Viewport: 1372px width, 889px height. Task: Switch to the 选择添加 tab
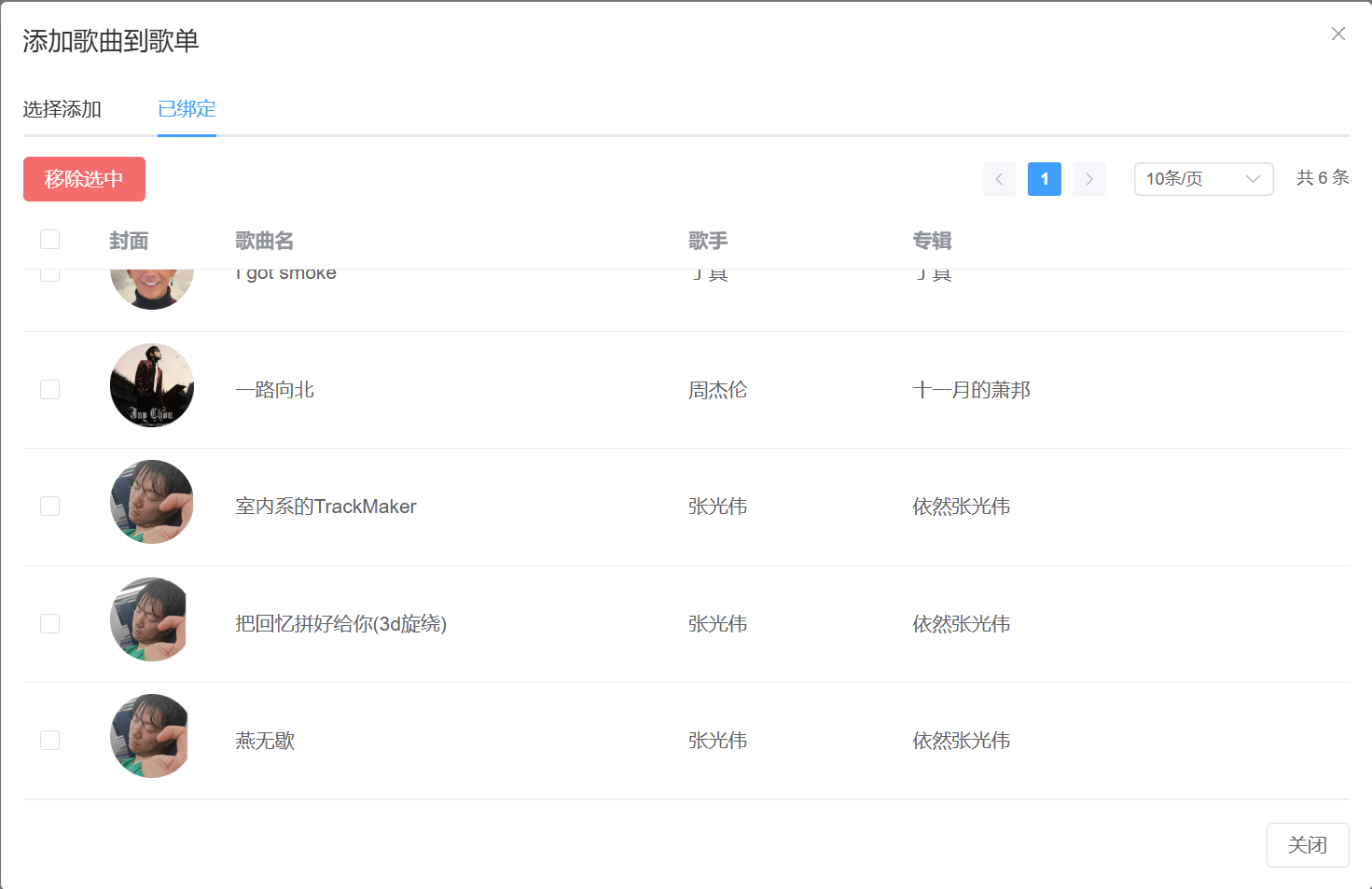(x=62, y=109)
